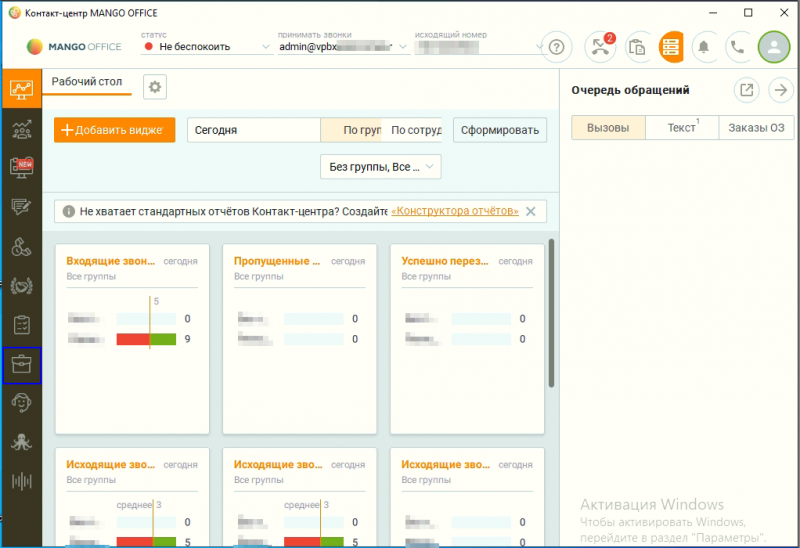
Task: Toggle report mode to "По группам"
Action: pos(350,130)
